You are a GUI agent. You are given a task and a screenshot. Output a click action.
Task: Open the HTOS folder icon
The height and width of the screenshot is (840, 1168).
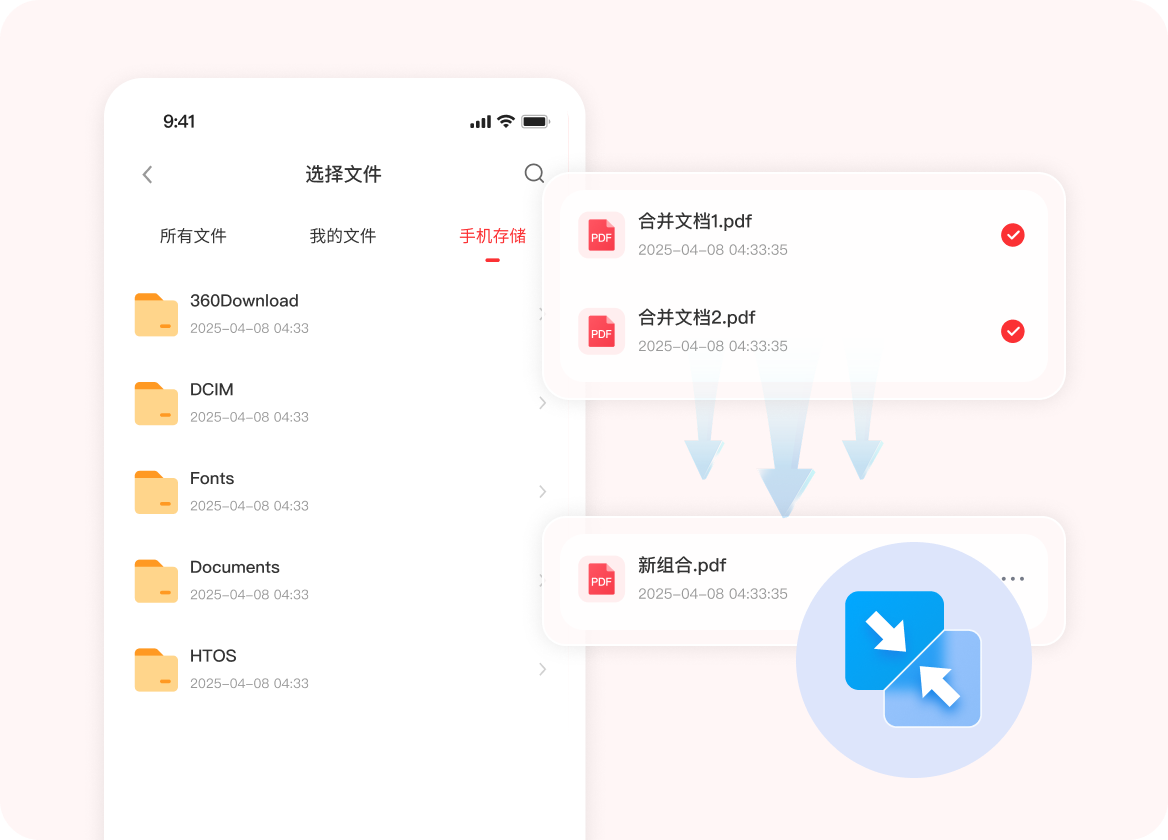pos(156,669)
